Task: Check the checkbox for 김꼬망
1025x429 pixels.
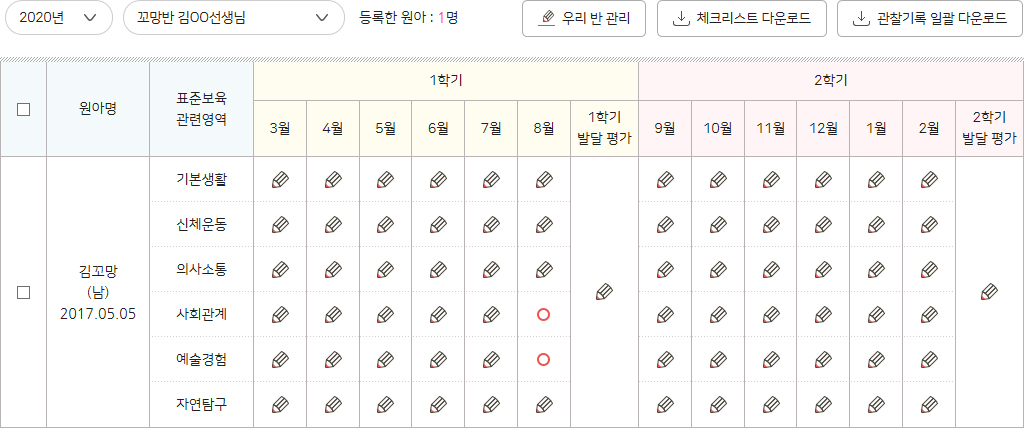Action: (24, 292)
